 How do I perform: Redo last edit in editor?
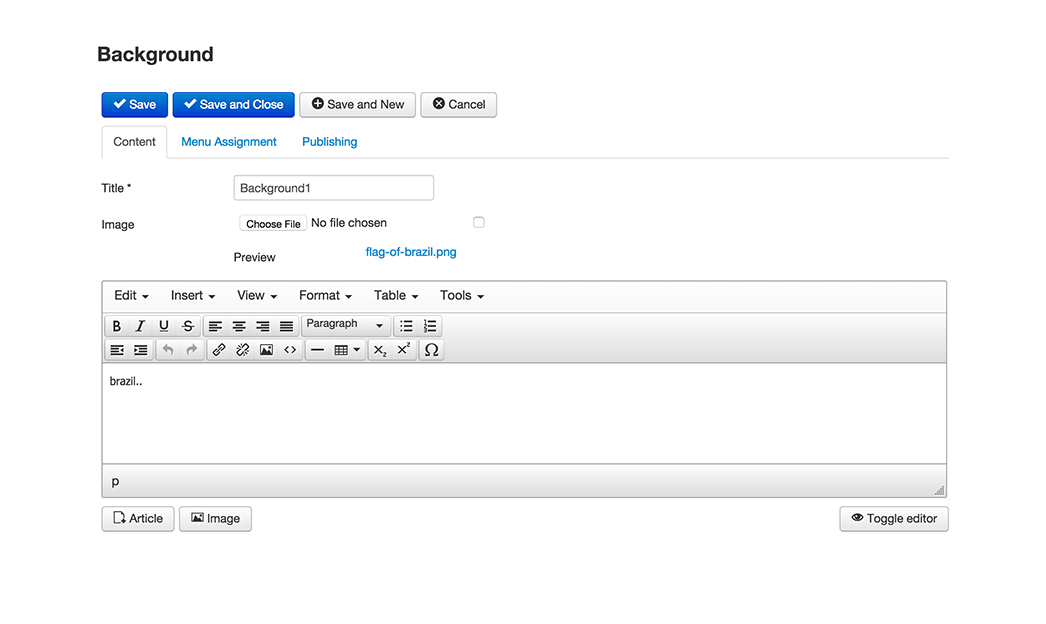(x=191, y=350)
